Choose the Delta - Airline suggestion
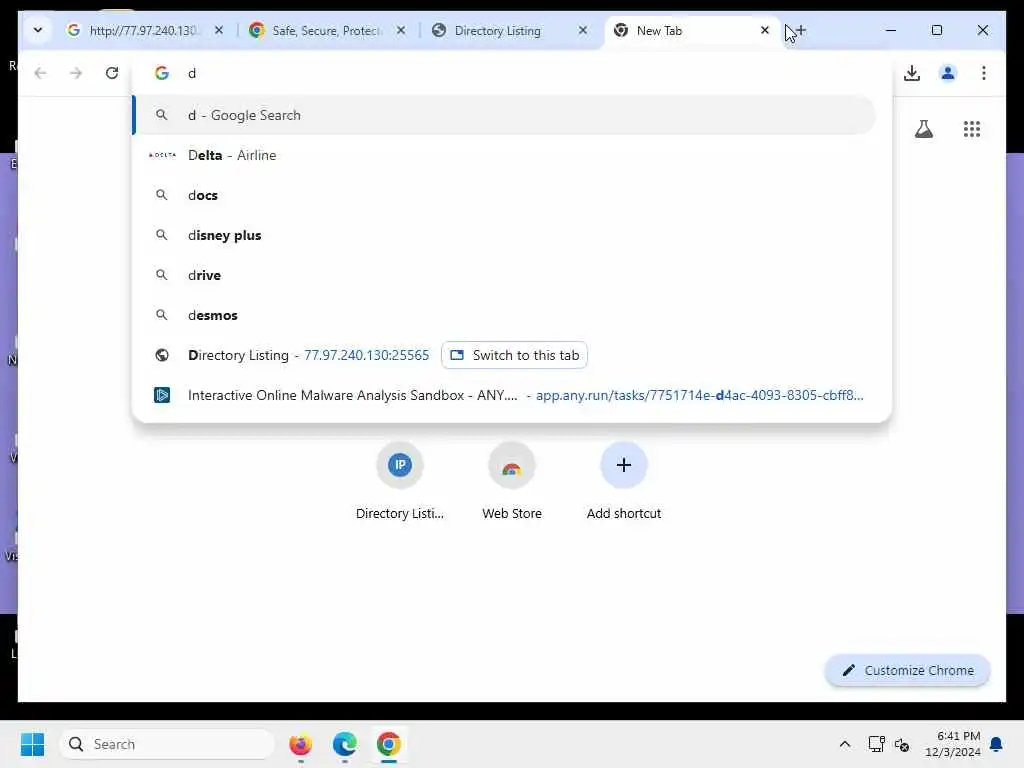This screenshot has height=768, width=1024. 504,155
